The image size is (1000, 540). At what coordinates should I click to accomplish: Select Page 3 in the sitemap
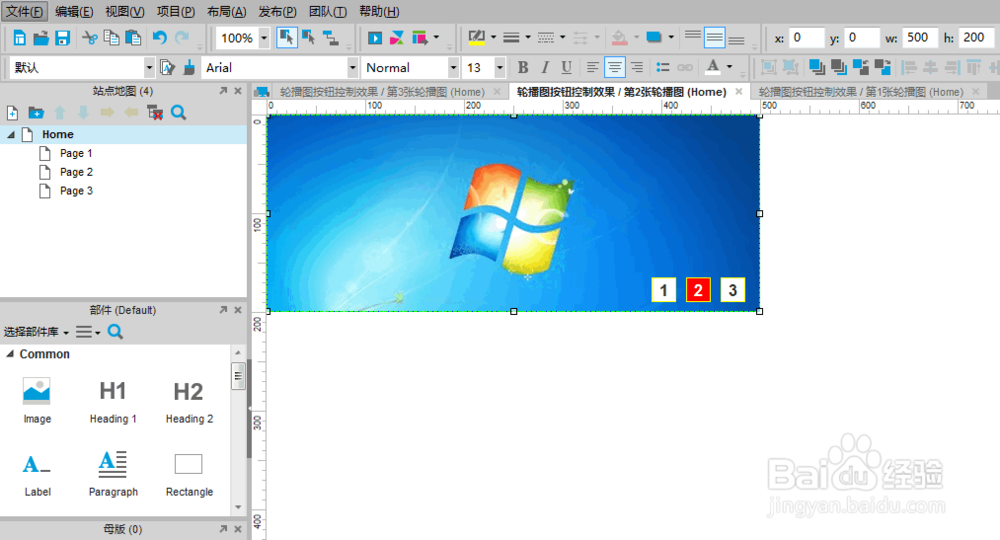[76, 191]
